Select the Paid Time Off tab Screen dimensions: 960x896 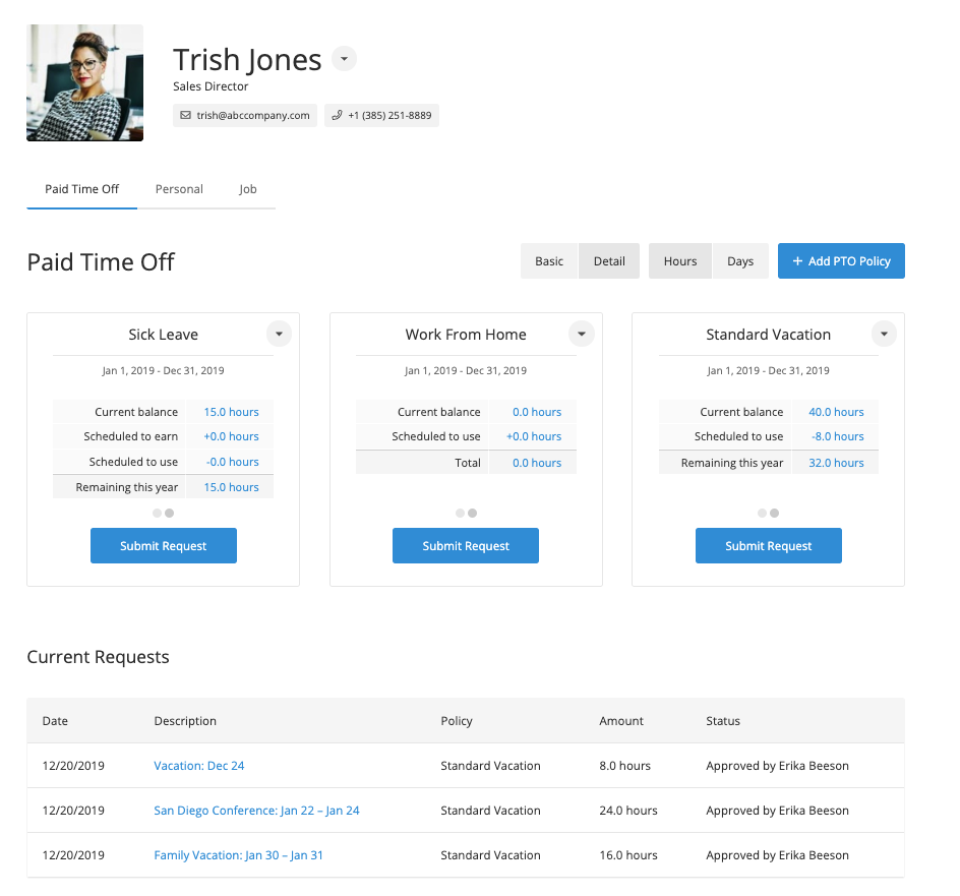tap(81, 189)
